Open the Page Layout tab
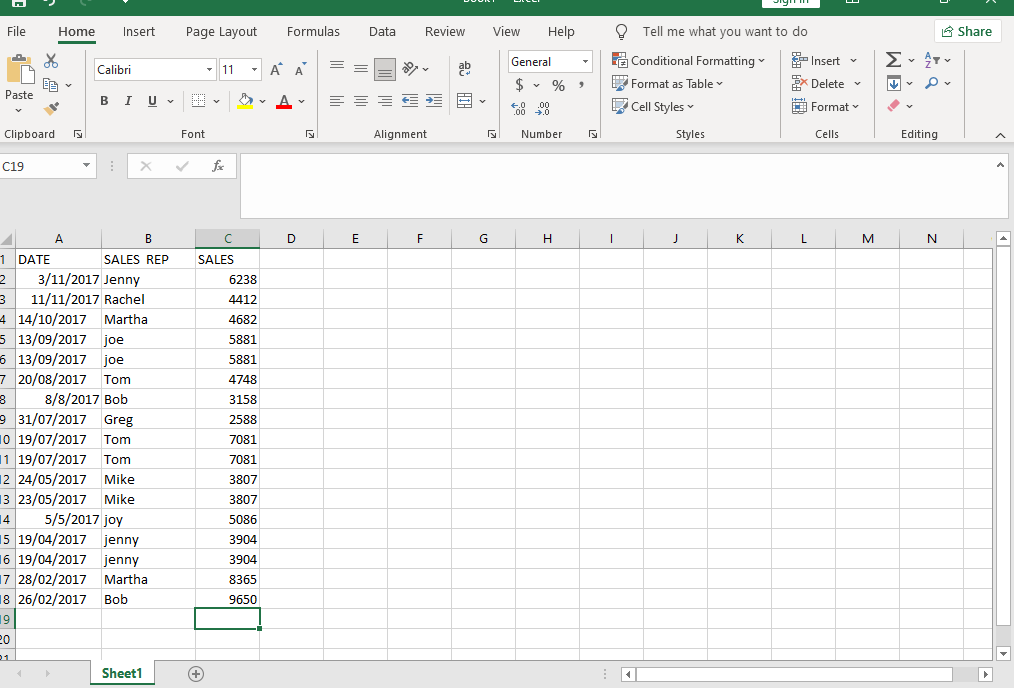Image resolution: width=1014 pixels, height=688 pixels. click(x=221, y=32)
